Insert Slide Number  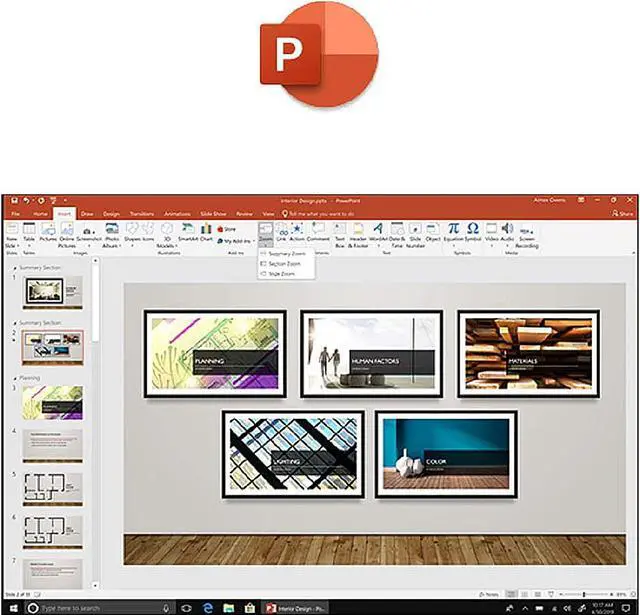coord(415,235)
